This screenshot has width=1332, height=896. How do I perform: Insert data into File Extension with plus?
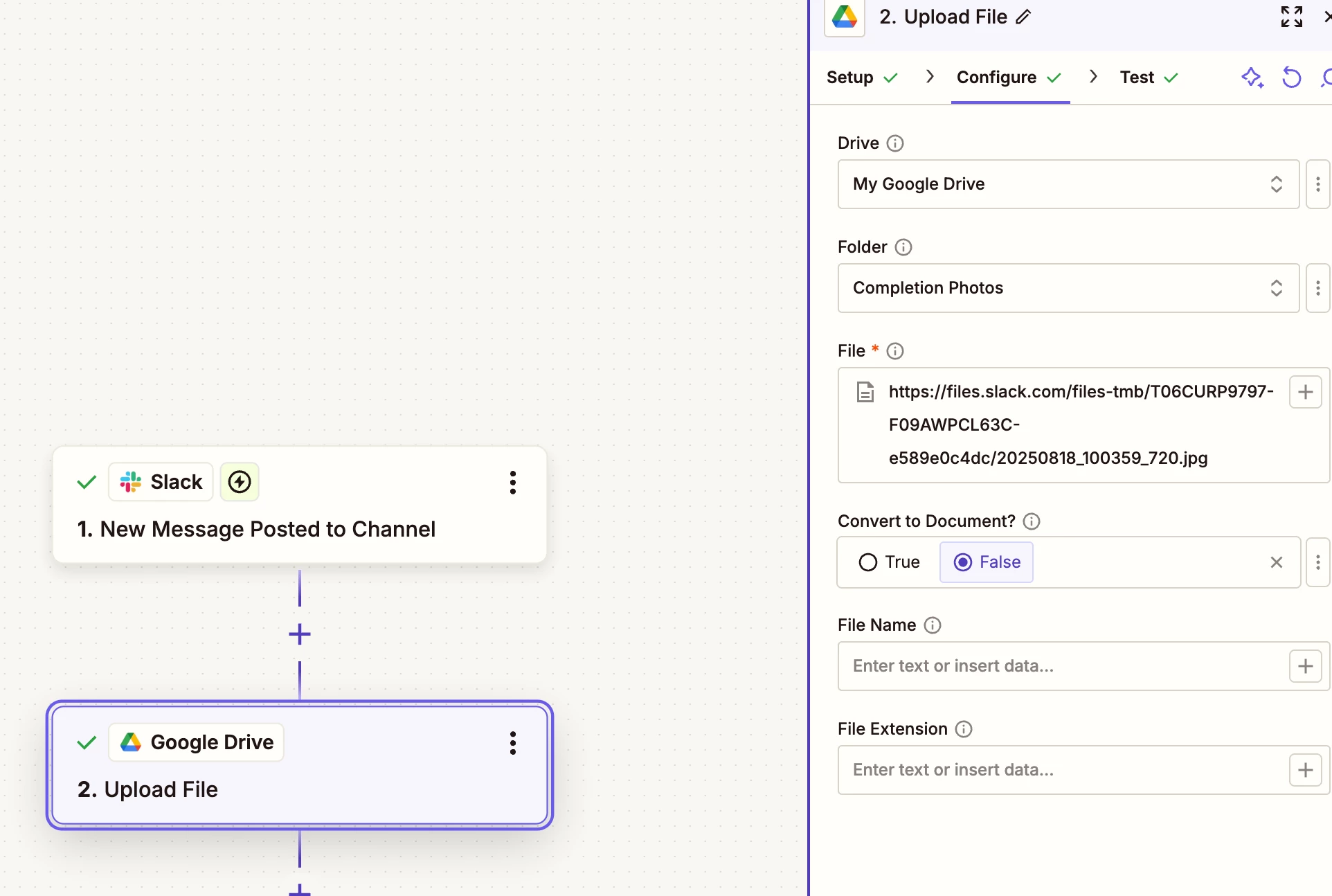(1306, 770)
